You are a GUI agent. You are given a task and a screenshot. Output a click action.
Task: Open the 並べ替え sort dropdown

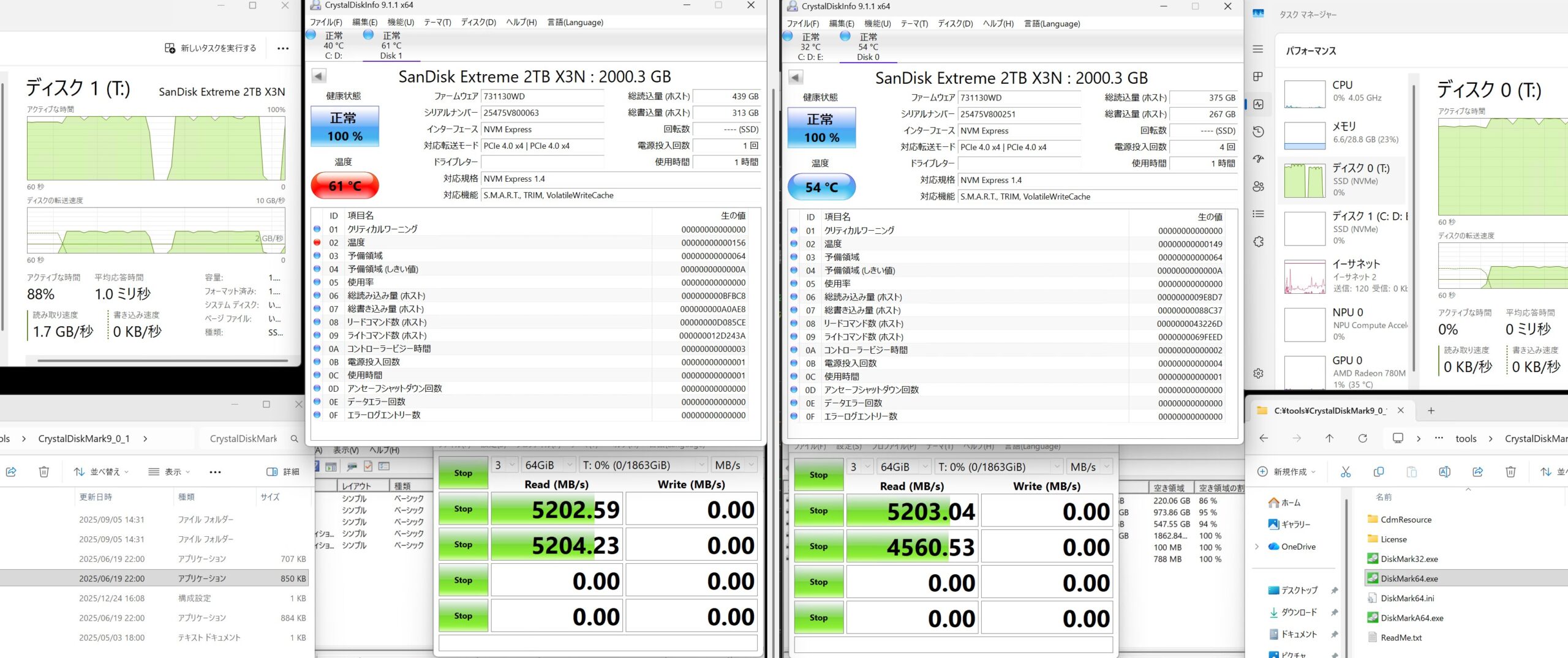pyautogui.click(x=101, y=472)
